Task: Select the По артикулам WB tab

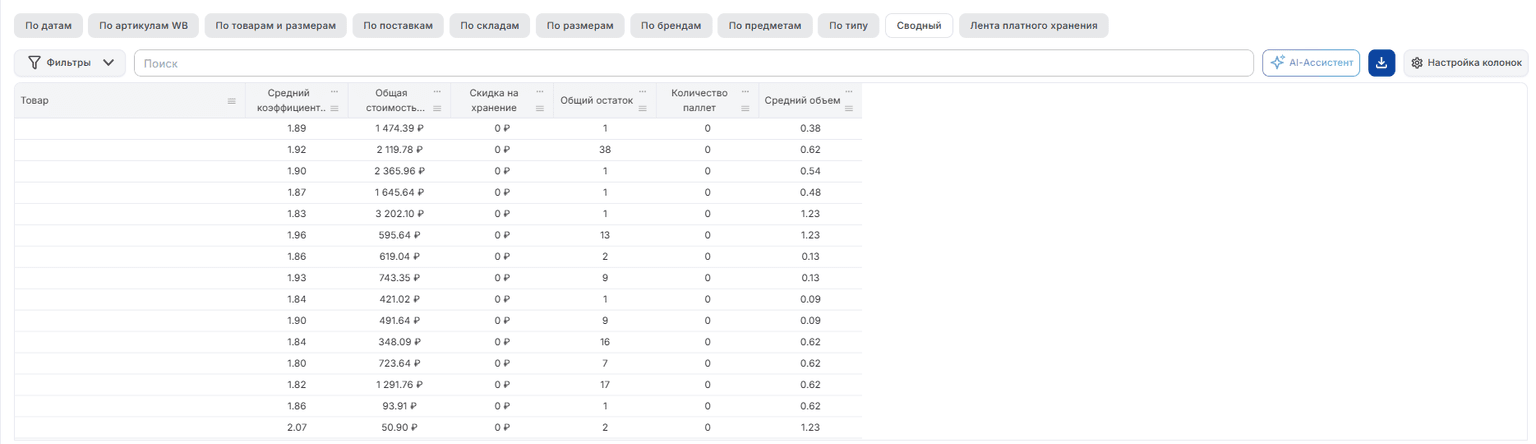Action: [144, 26]
